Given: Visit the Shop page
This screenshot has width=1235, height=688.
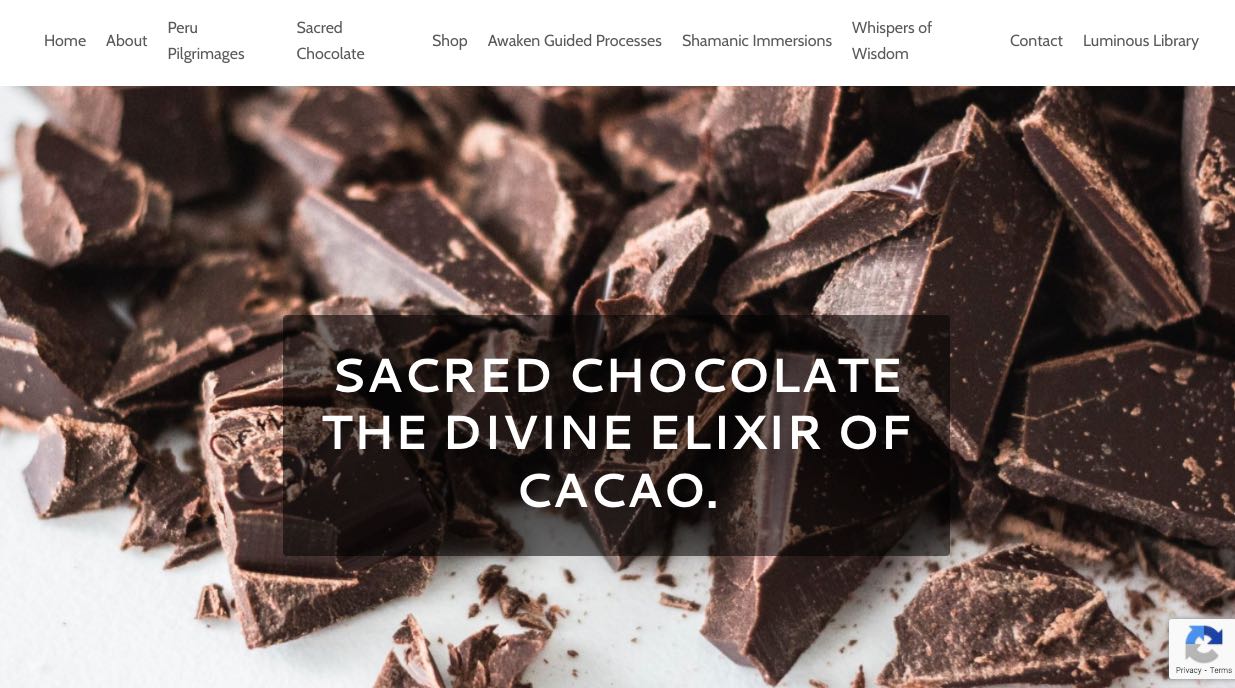Looking at the screenshot, I should tap(450, 41).
